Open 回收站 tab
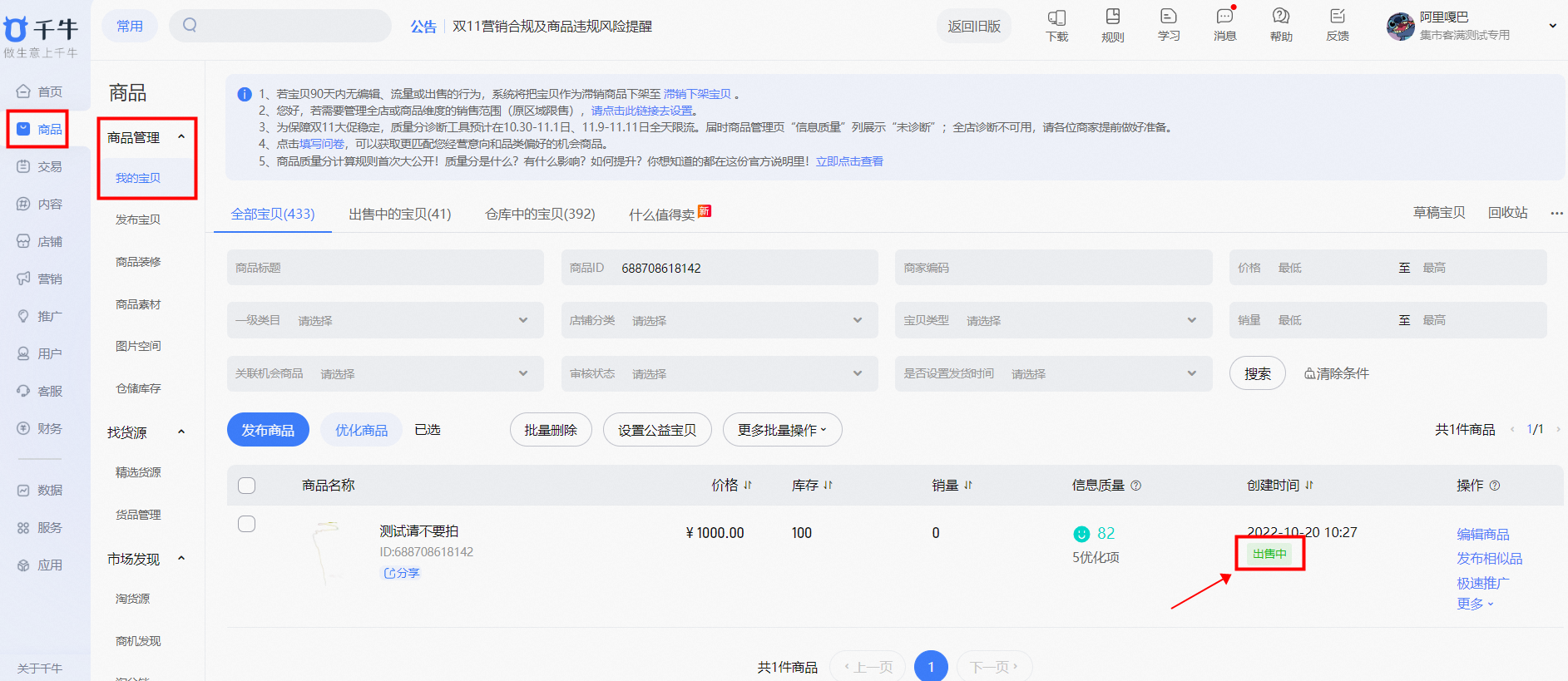 (1508, 212)
